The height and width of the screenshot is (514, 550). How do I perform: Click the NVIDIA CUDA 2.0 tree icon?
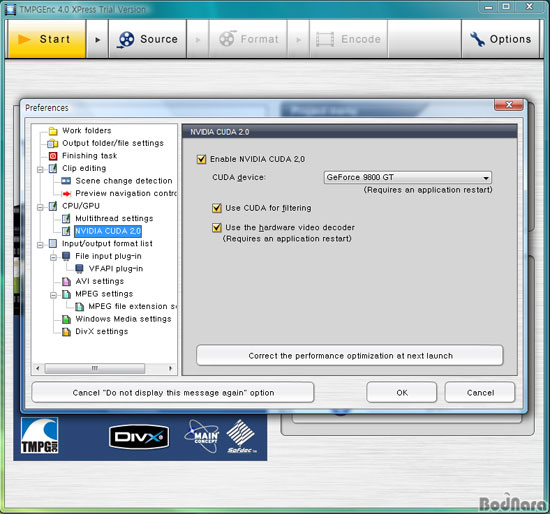click(x=66, y=231)
